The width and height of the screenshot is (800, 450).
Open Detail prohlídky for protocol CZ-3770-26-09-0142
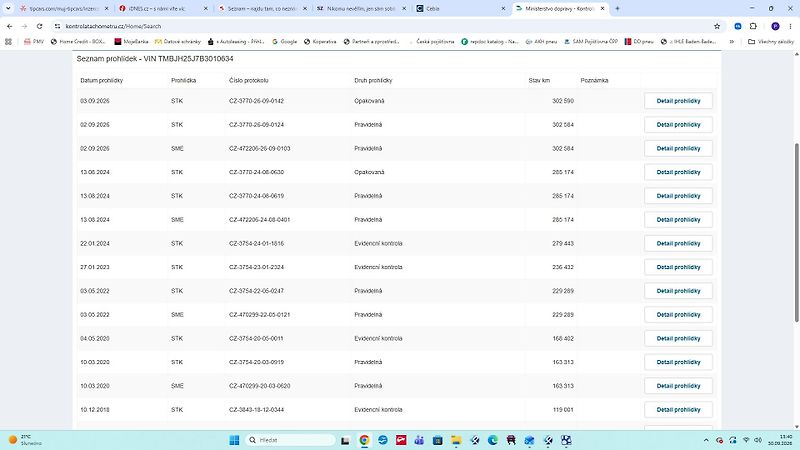coord(678,101)
